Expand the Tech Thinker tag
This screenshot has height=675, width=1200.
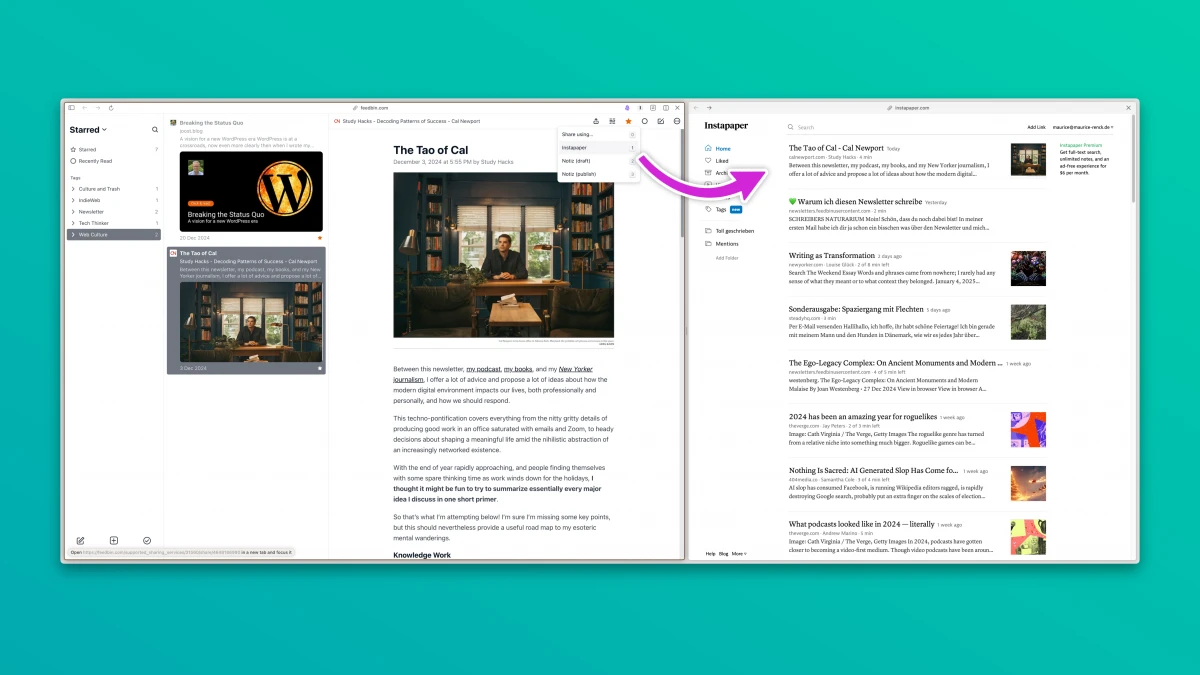pos(73,223)
